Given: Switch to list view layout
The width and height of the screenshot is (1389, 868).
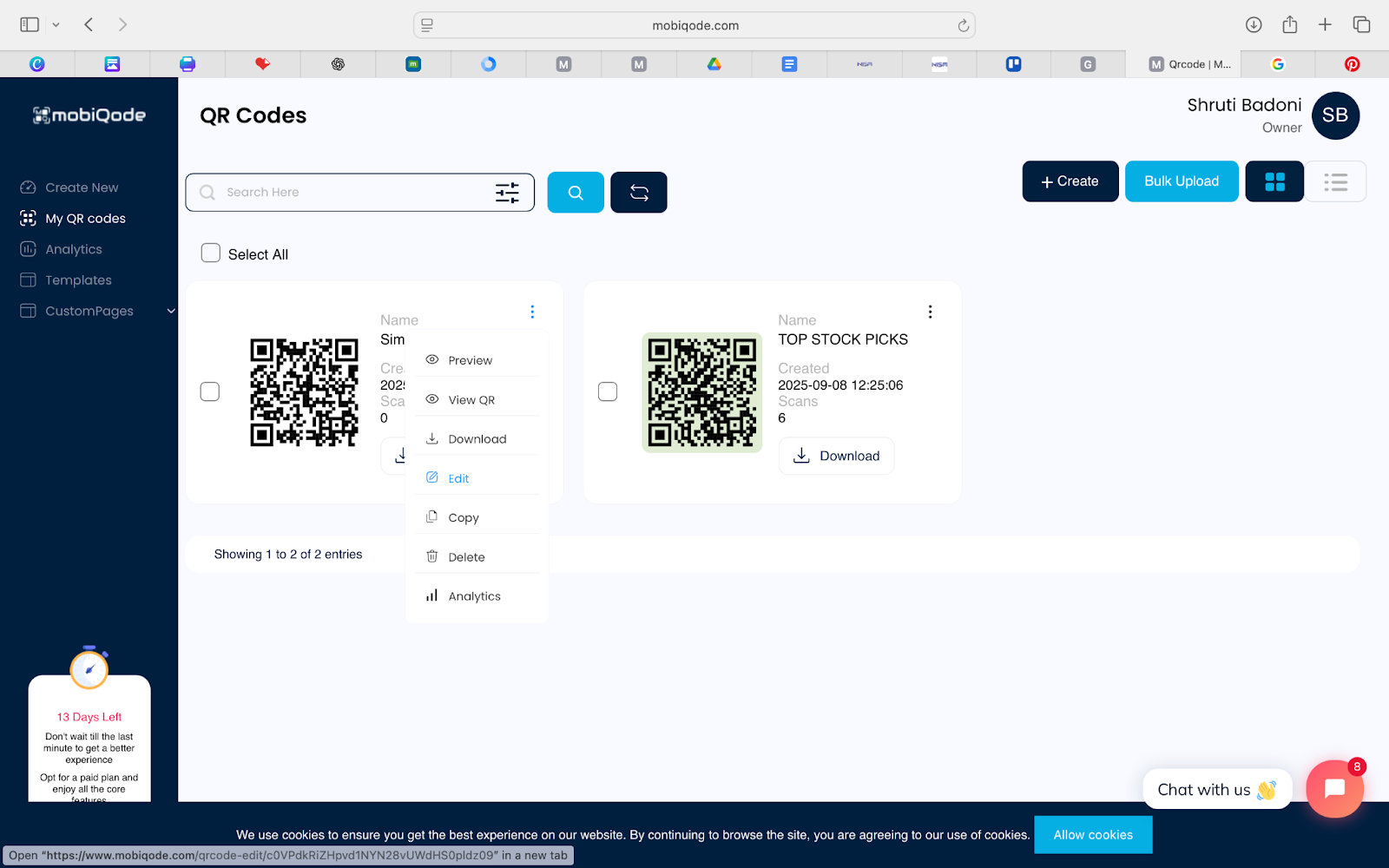Looking at the screenshot, I should [x=1335, y=181].
